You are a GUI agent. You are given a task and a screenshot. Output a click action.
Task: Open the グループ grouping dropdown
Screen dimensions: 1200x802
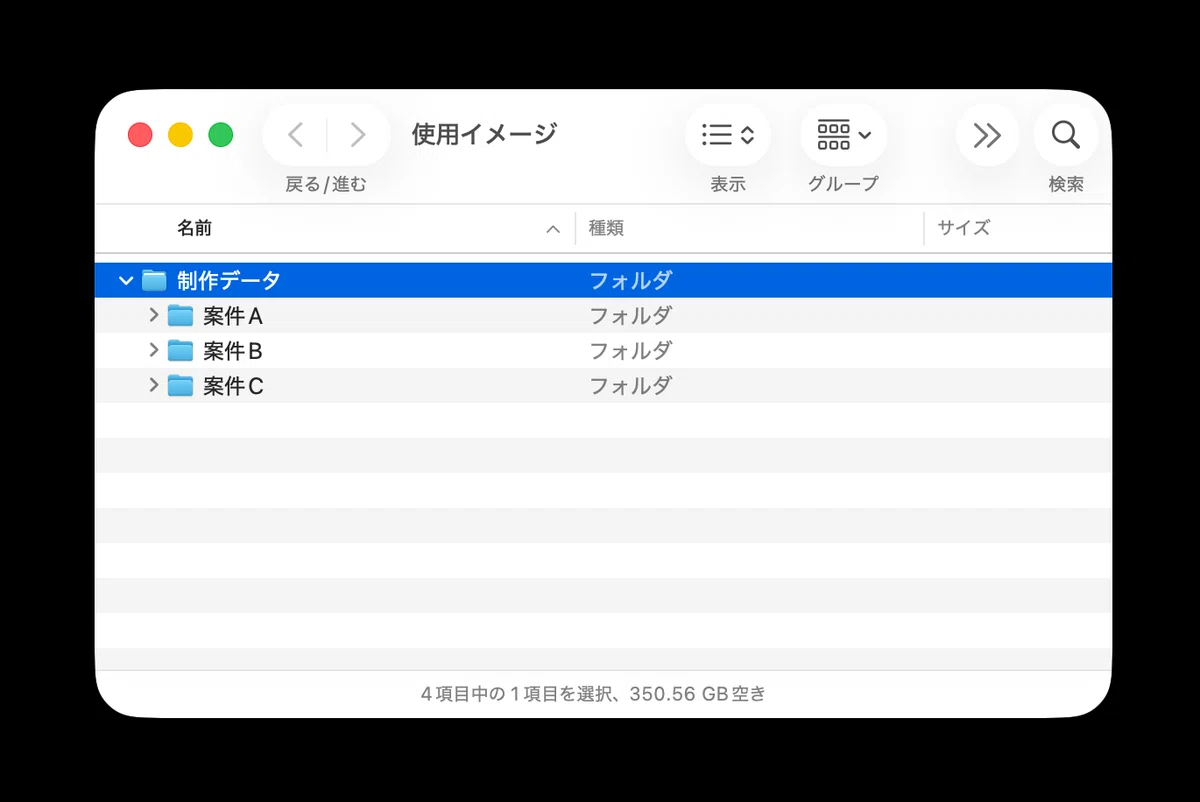844,134
